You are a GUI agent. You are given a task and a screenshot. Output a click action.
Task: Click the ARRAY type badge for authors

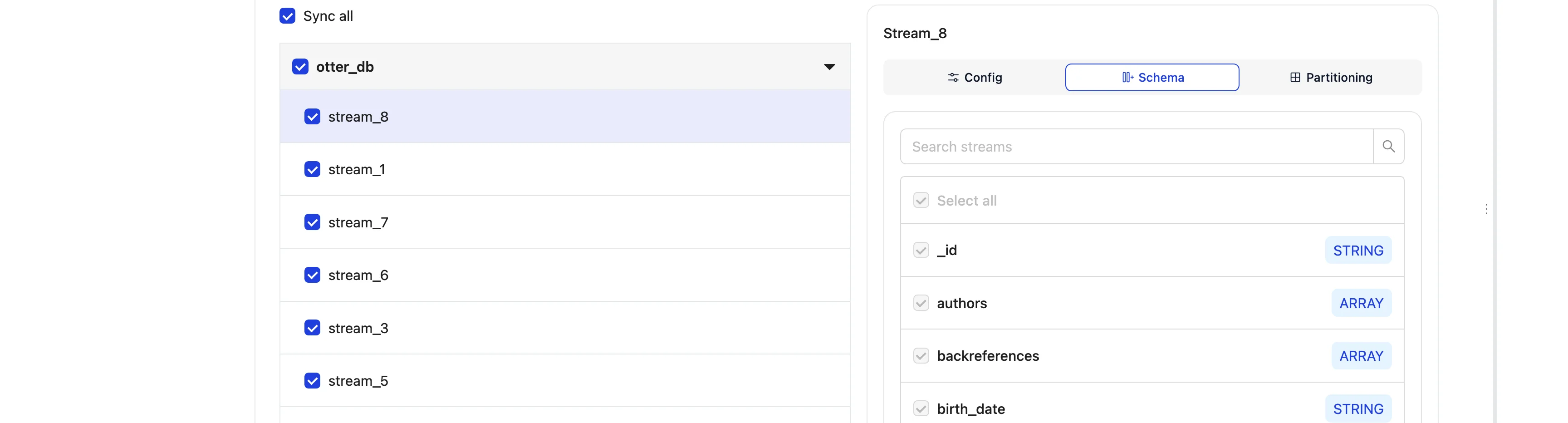point(1361,303)
